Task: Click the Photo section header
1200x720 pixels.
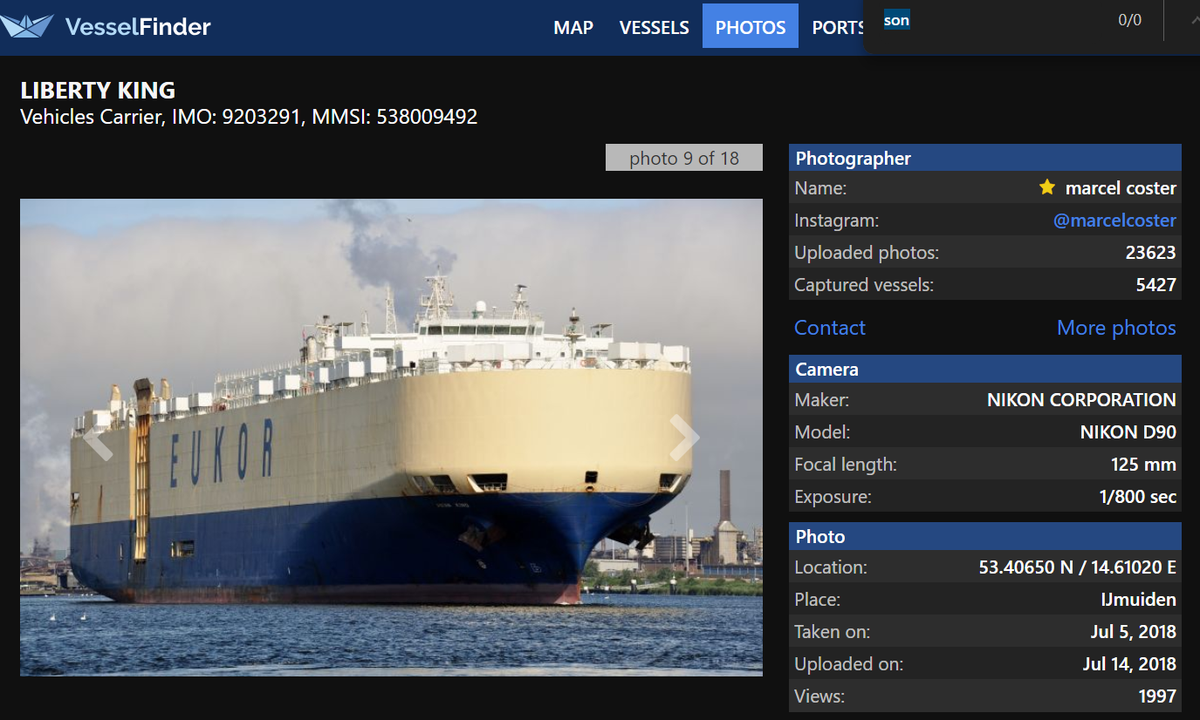Action: [x=985, y=536]
